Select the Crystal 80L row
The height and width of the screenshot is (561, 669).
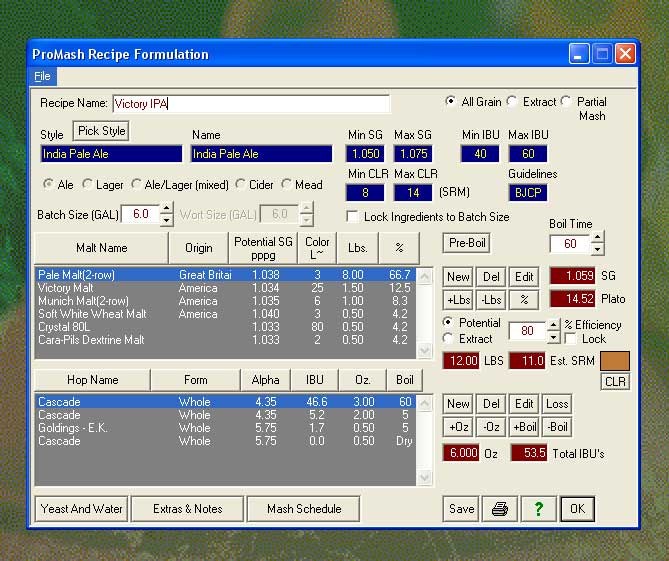[x=225, y=327]
